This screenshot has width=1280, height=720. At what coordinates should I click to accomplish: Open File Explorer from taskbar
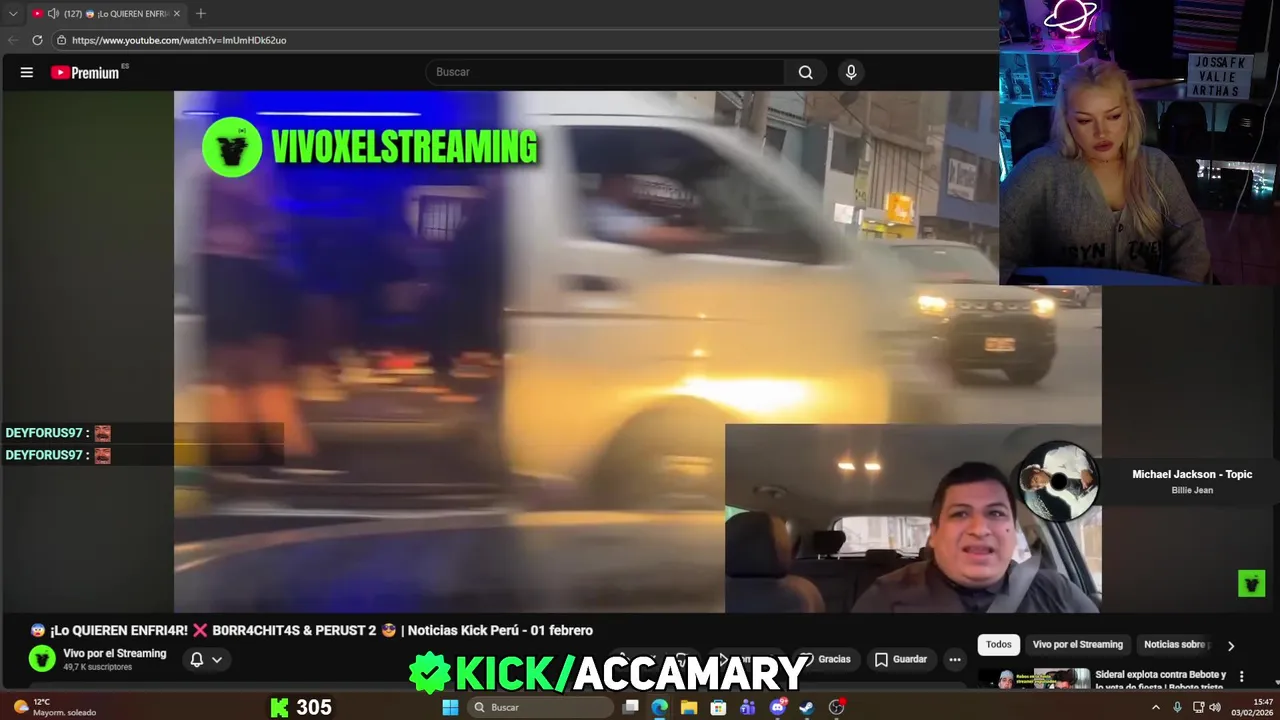click(689, 707)
